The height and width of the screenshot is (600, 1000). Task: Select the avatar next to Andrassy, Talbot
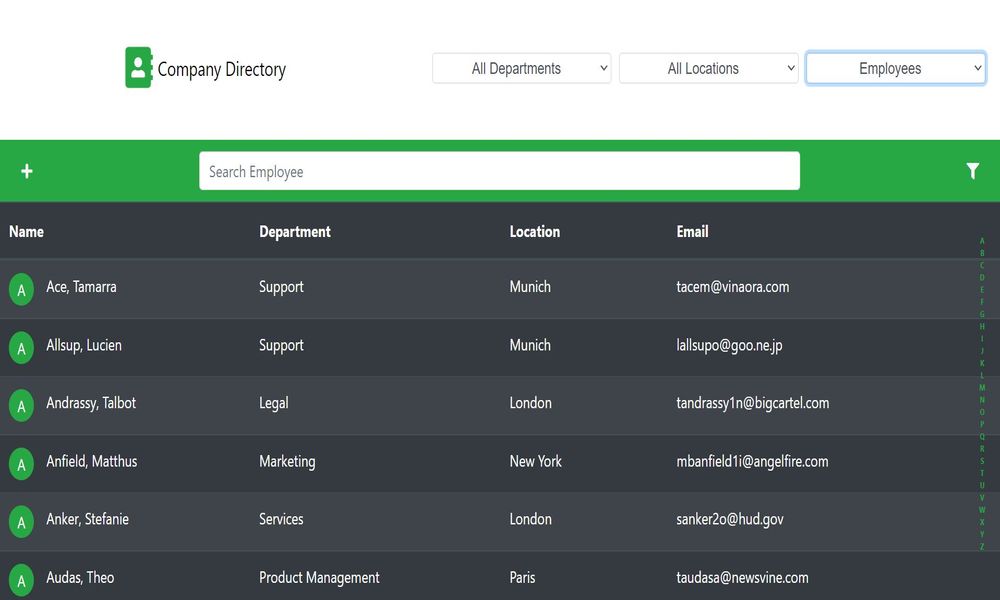[x=21, y=406]
